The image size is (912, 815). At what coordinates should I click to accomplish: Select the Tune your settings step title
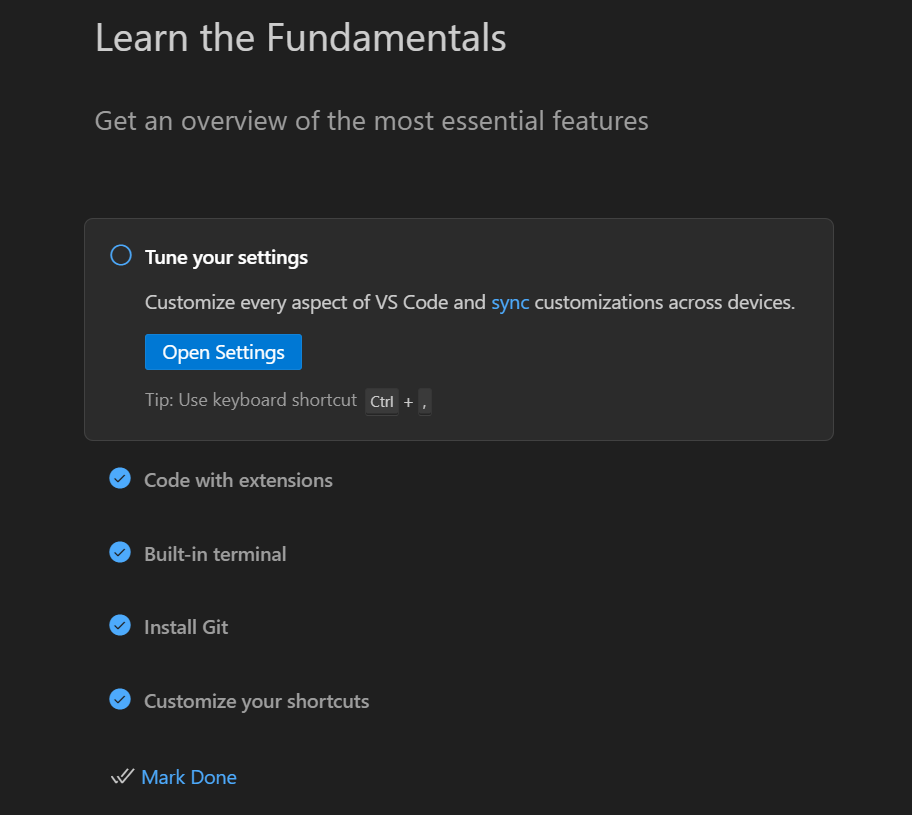226,257
